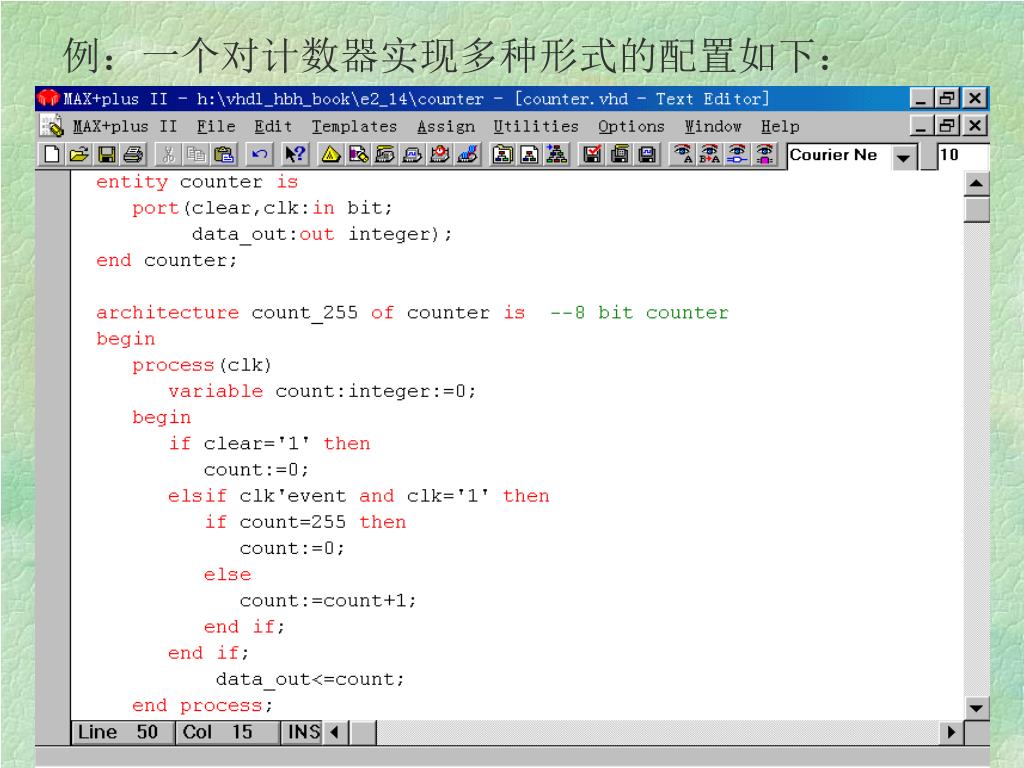1024x768 pixels.
Task: Click the "if clear='1' then" line
Action: (269, 443)
